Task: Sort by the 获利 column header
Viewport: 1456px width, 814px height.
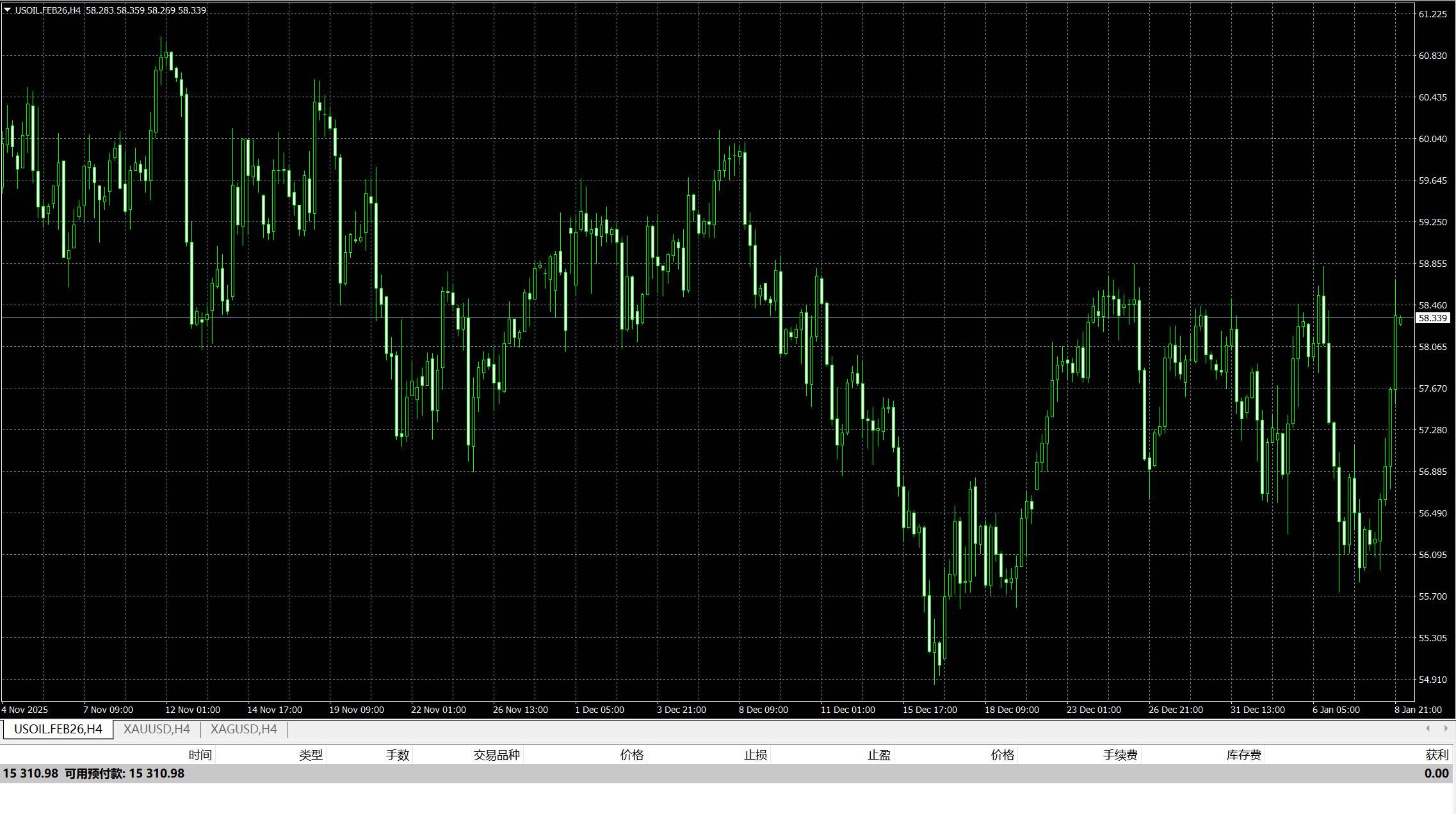Action: pyautogui.click(x=1436, y=755)
